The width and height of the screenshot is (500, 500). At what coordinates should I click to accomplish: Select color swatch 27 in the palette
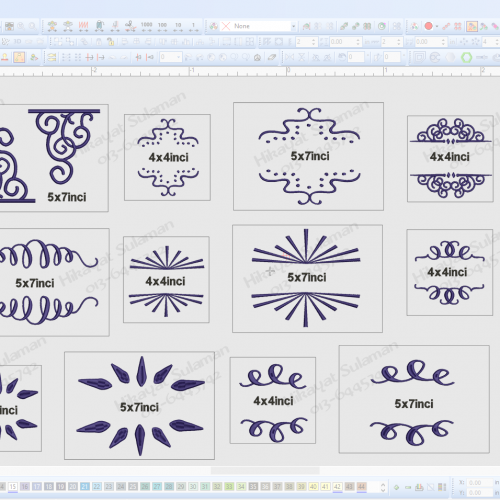click(x=157, y=487)
